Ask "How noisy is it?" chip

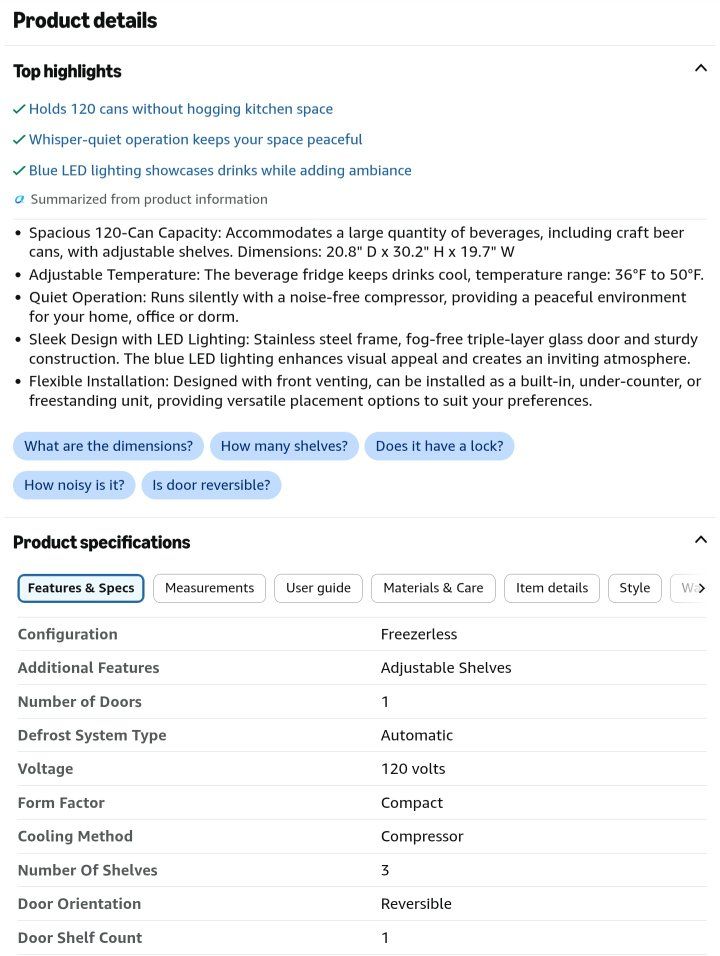(x=74, y=485)
